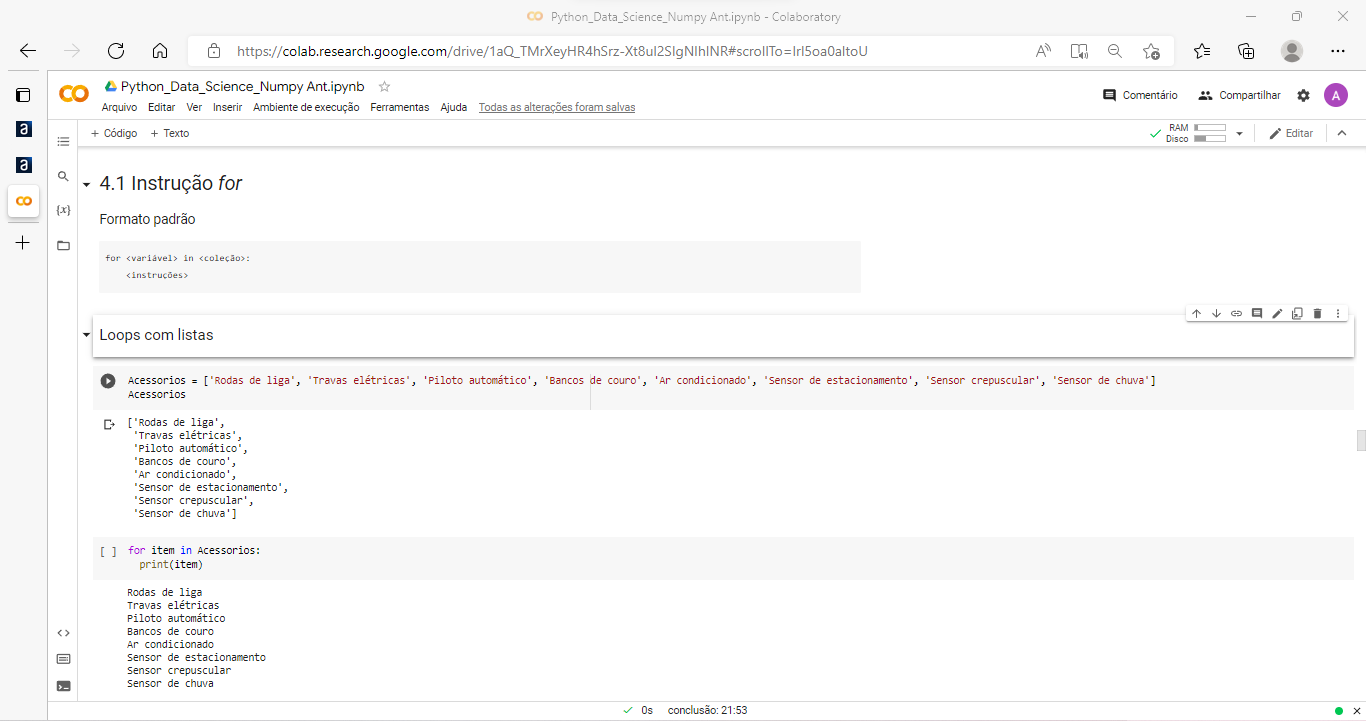Viewport: 1366px width, 721px height.
Task: Collapse Loops com listas section
Action: pyautogui.click(x=87, y=335)
